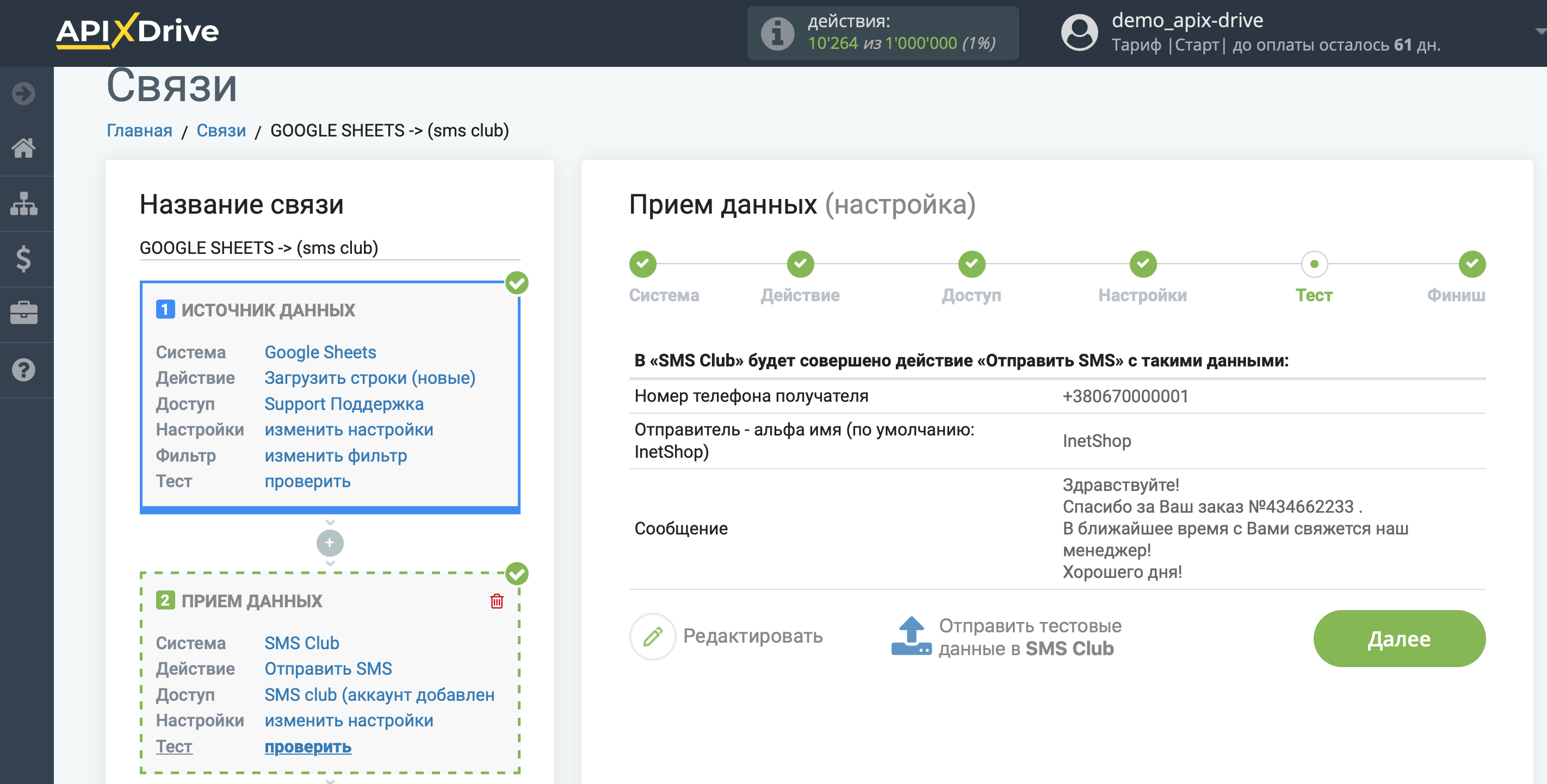Click the Тест step label text
Screen dimensions: 1547x784
point(1314,295)
